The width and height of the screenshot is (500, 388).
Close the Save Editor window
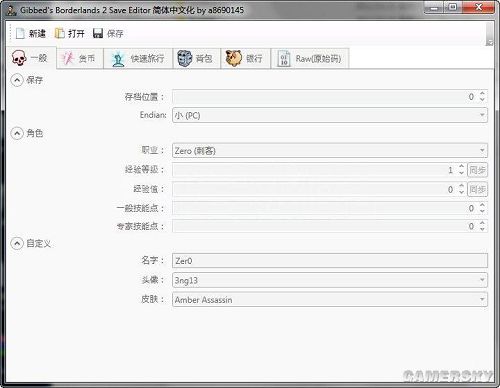[x=478, y=7]
